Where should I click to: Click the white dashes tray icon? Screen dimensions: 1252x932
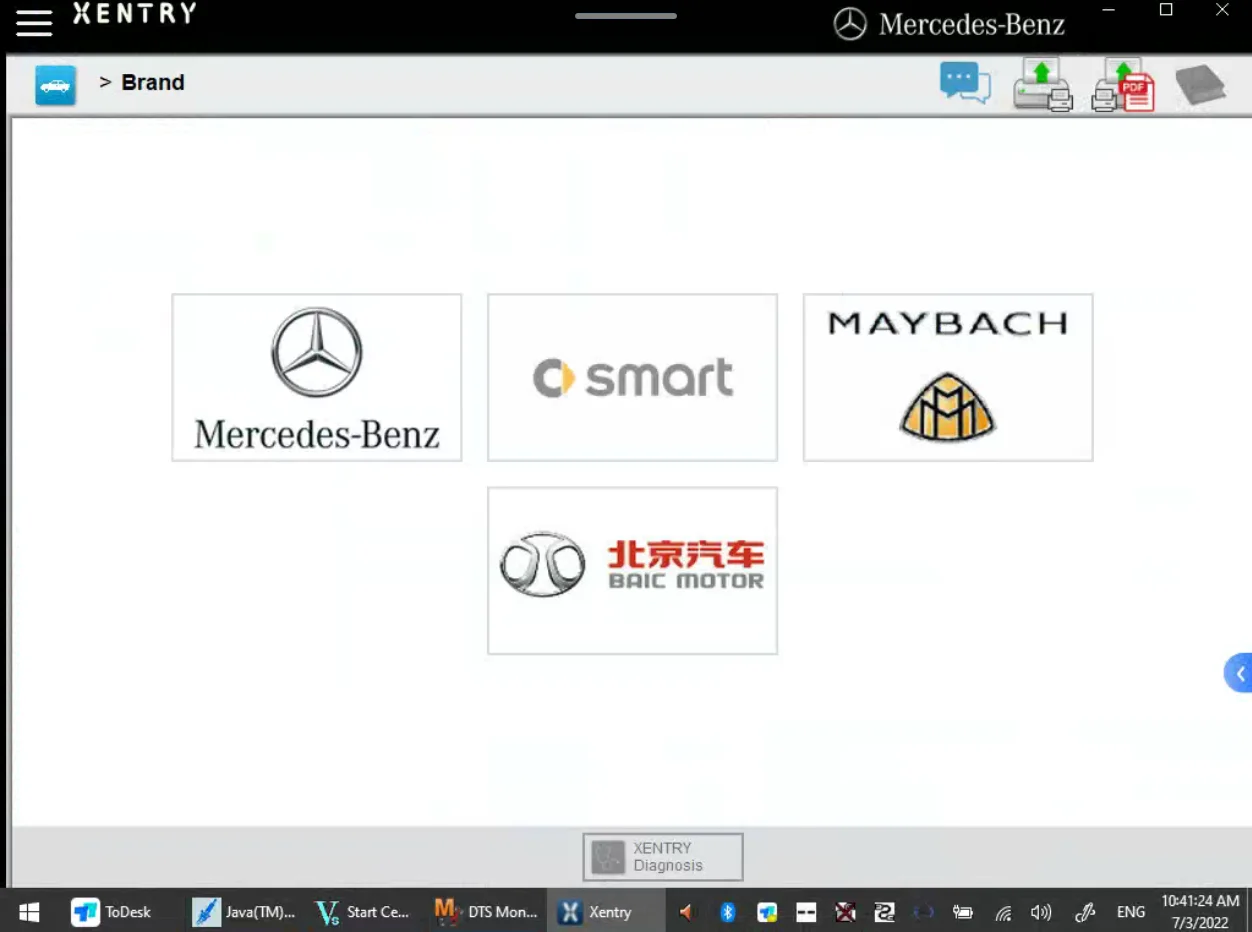click(x=806, y=912)
